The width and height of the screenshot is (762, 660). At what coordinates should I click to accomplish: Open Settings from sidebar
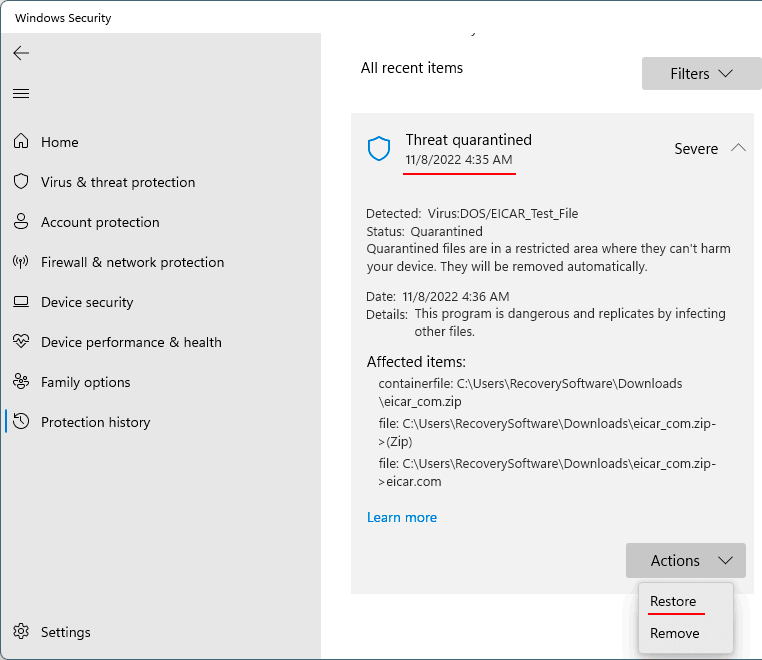66,632
